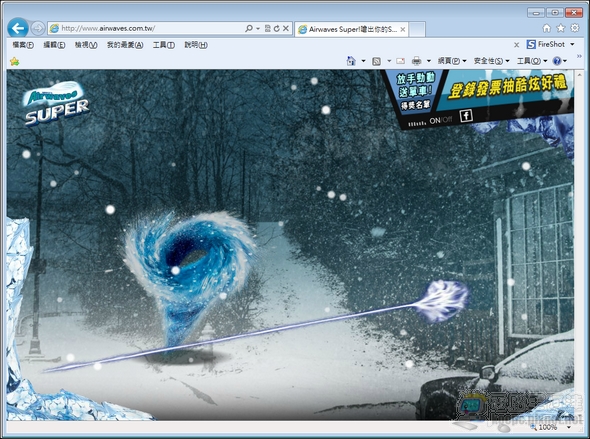Select the Airwaves Super browser tab
The height and width of the screenshot is (439, 590).
pyautogui.click(x=351, y=29)
